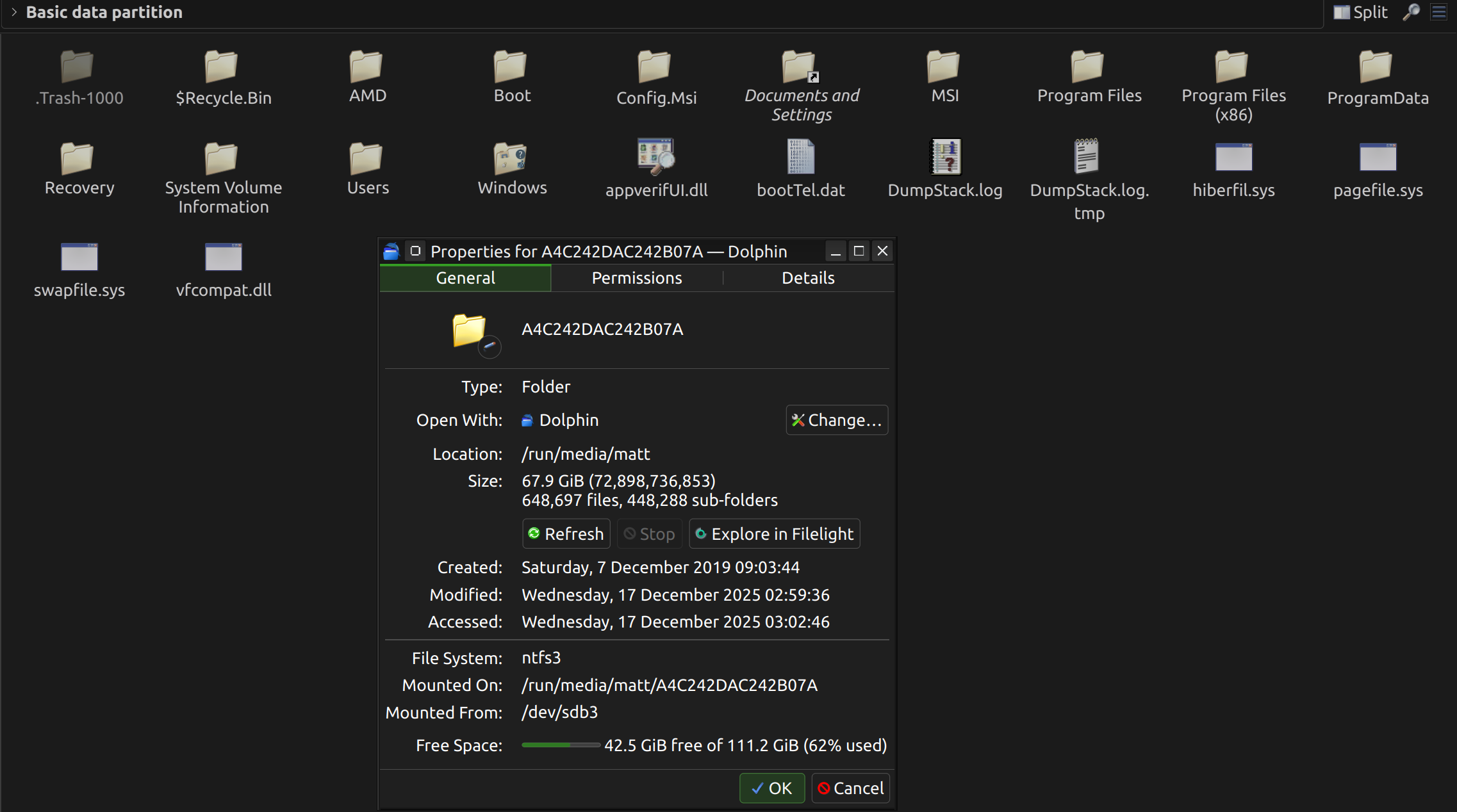Click the folder icon edit badge in Properties
This screenshot has width=1457, height=812.
[x=490, y=346]
